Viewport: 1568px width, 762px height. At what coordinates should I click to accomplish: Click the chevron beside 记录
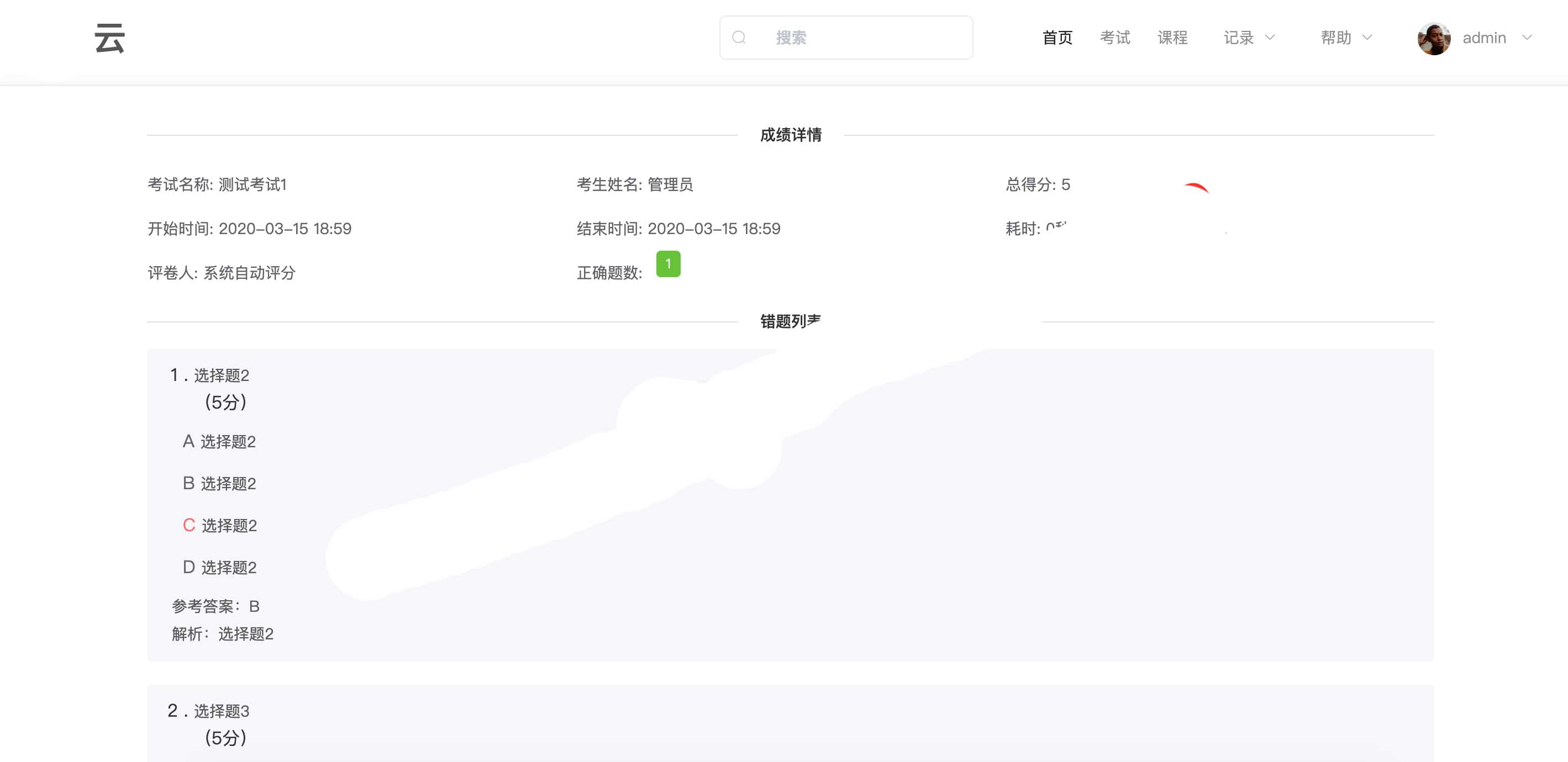point(1270,38)
